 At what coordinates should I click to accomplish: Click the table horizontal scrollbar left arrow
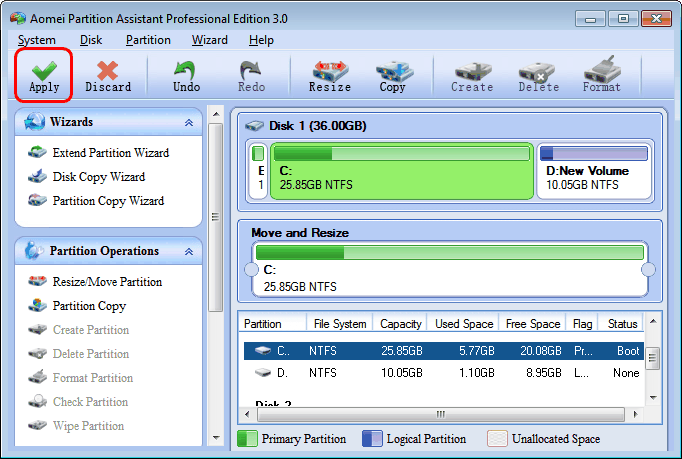[247, 414]
